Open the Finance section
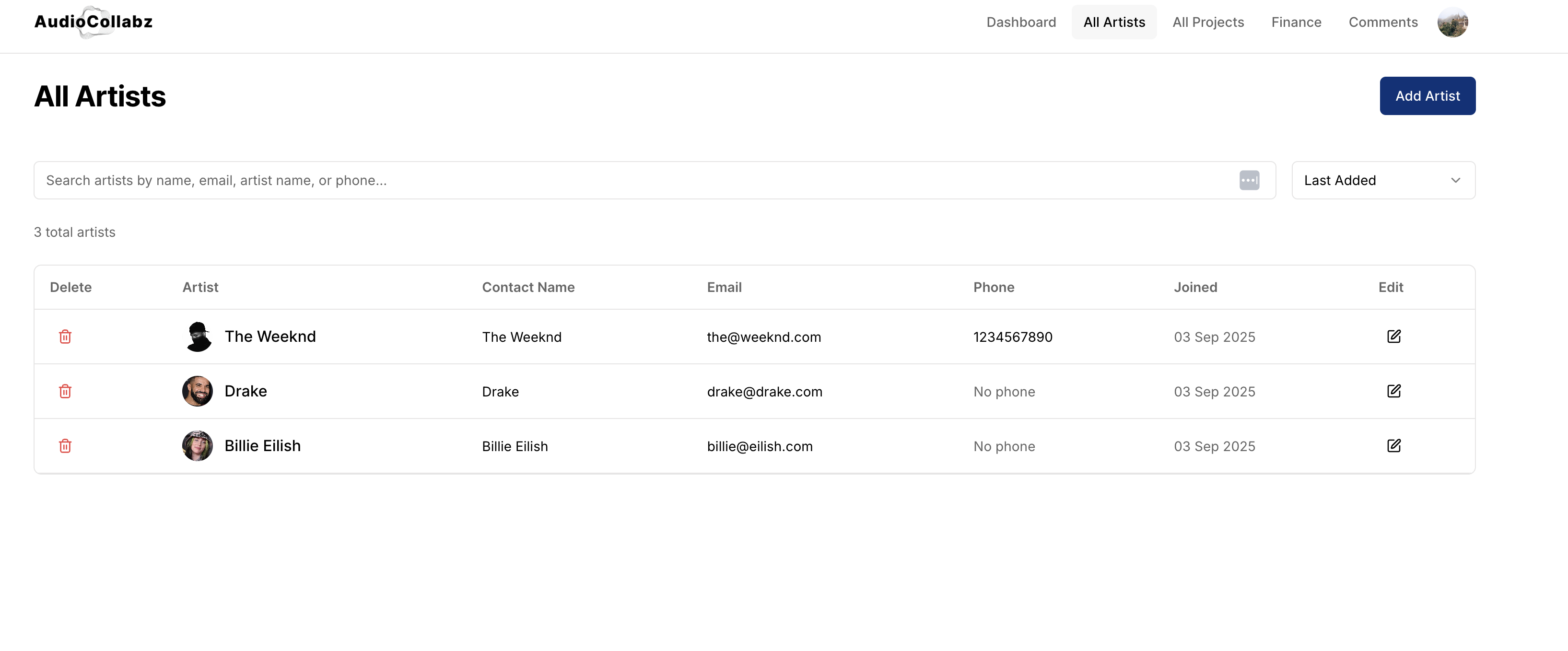The width and height of the screenshot is (1568, 651). 1296,23
